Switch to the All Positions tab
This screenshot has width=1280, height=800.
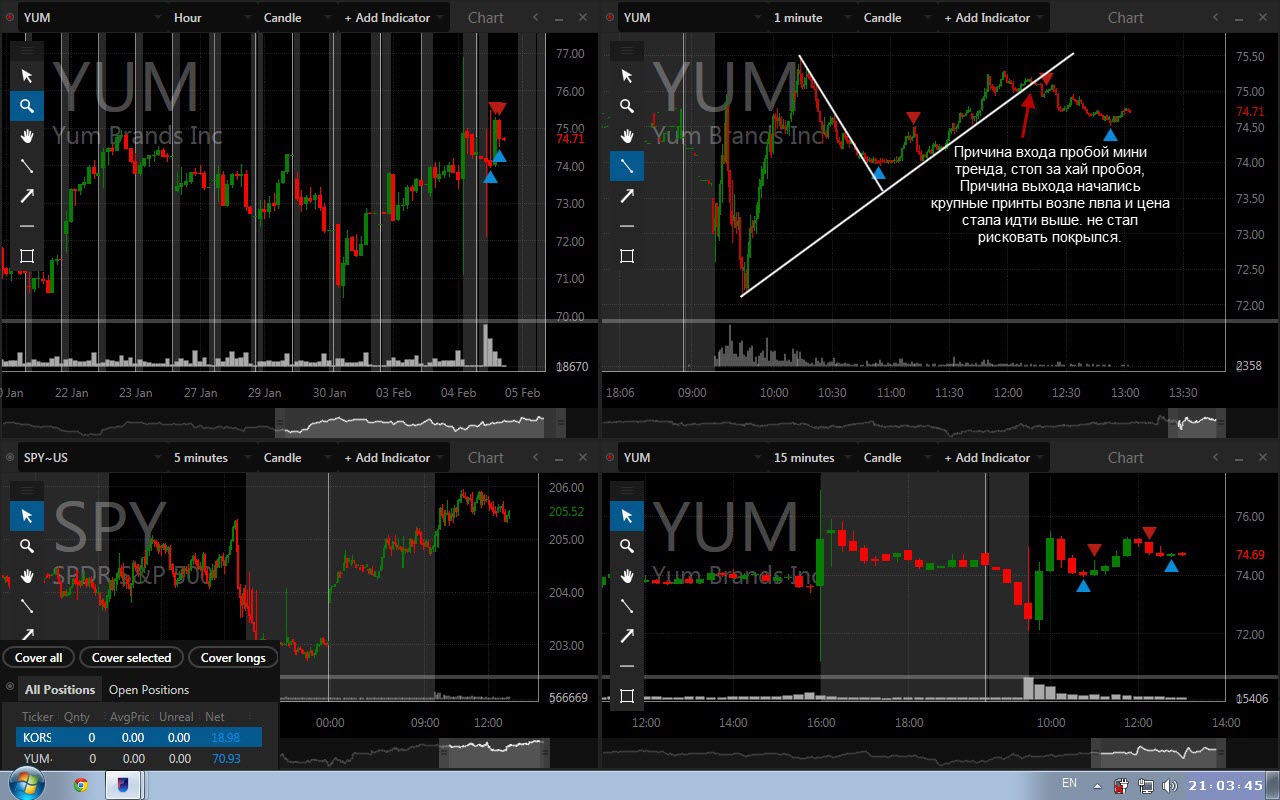pos(59,689)
